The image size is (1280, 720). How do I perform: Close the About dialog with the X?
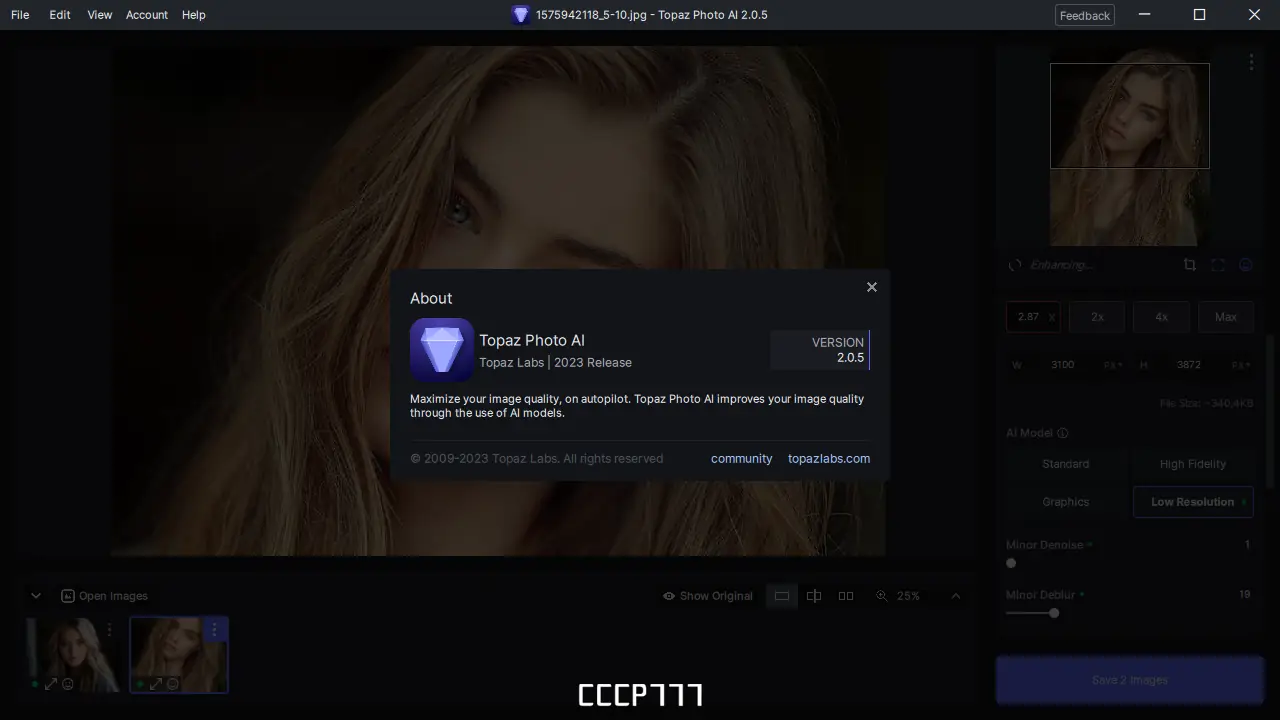pos(872,287)
